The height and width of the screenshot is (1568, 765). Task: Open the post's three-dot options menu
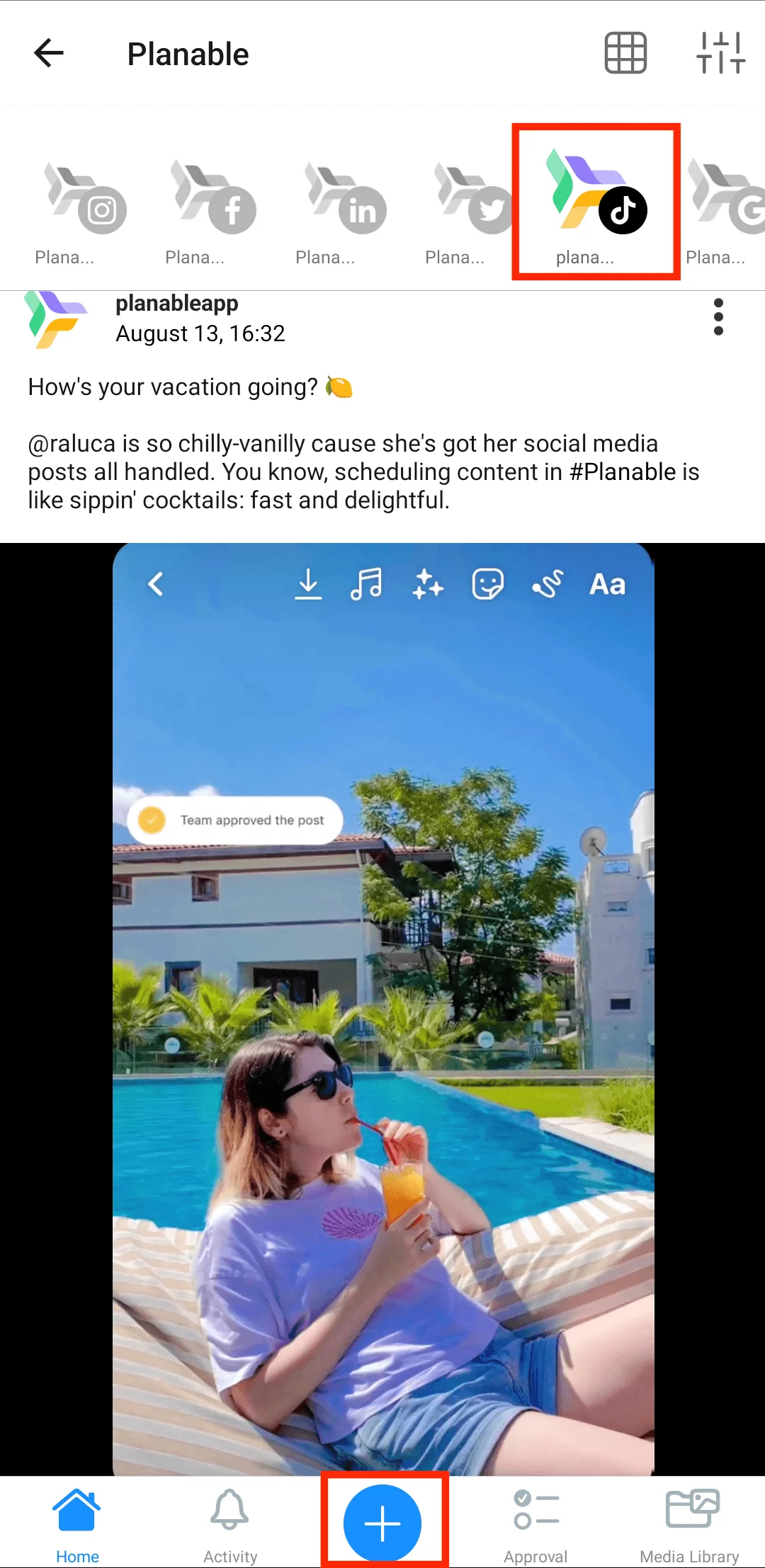(718, 316)
